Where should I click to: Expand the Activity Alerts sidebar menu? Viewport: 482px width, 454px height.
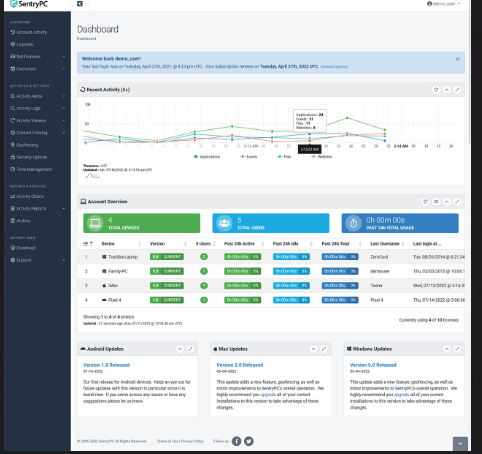[37, 96]
